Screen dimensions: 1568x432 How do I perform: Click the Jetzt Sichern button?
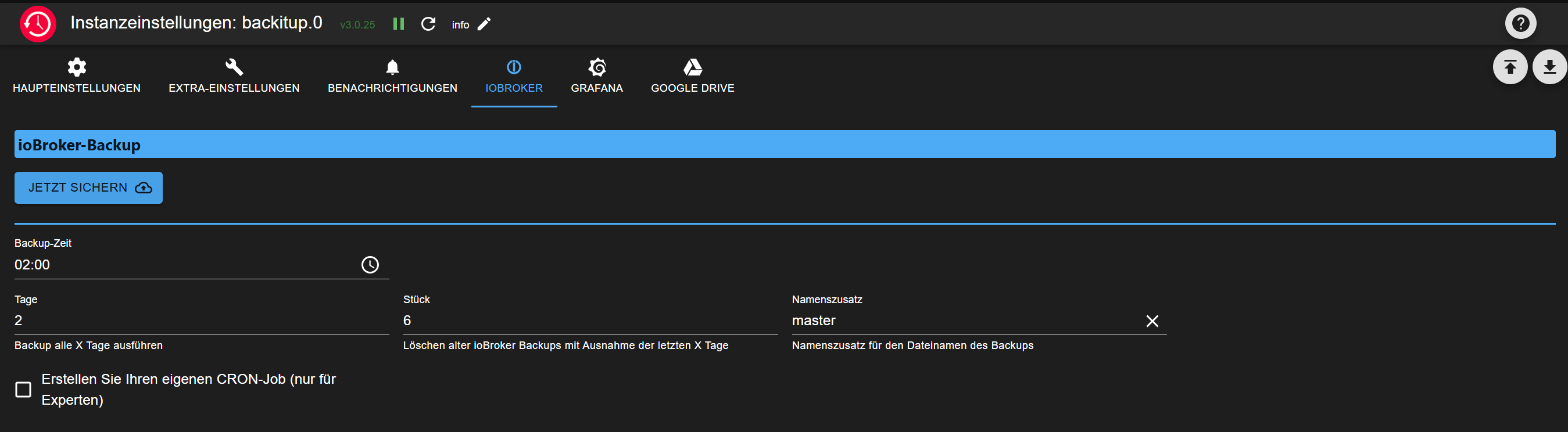point(89,188)
